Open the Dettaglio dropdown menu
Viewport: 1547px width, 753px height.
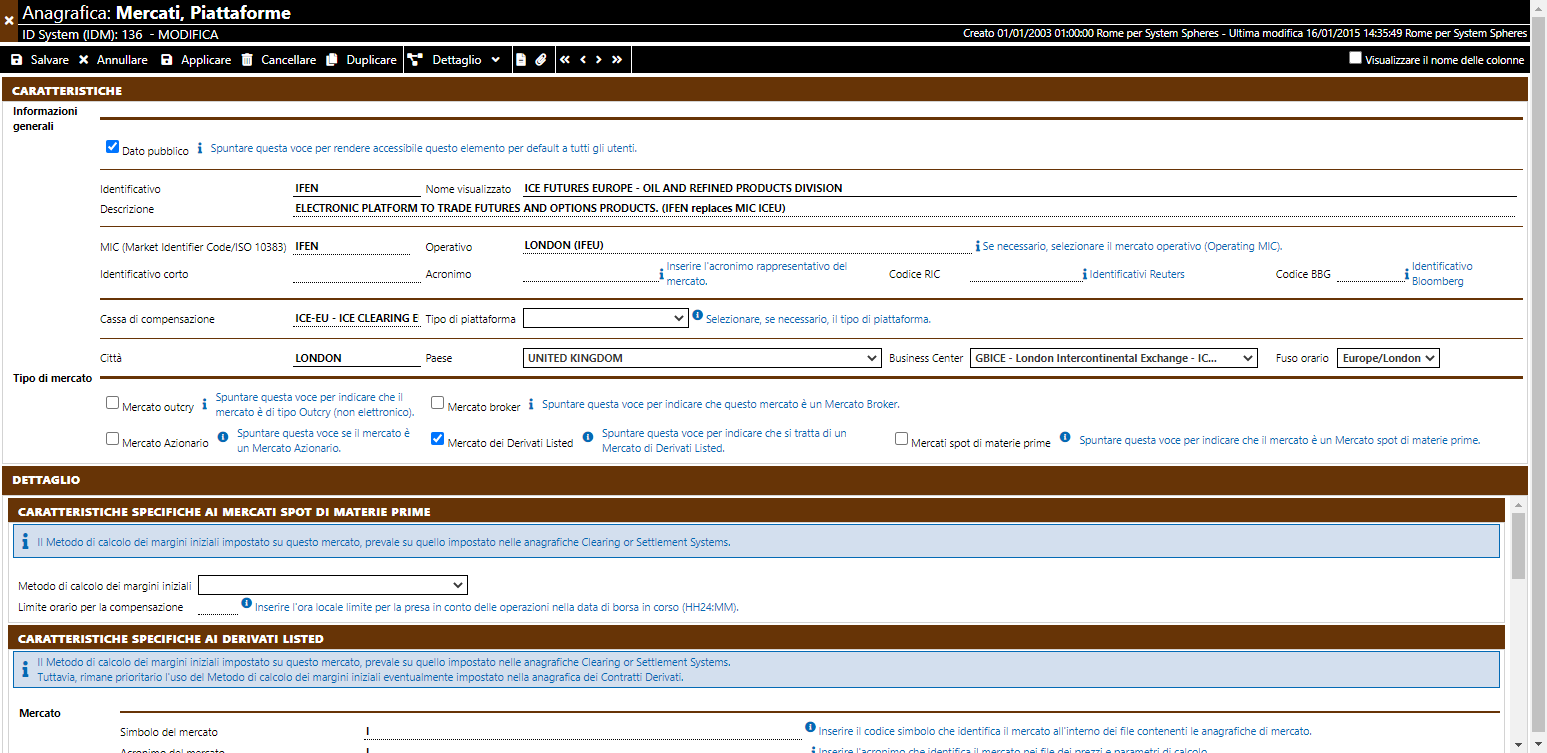[x=455, y=60]
